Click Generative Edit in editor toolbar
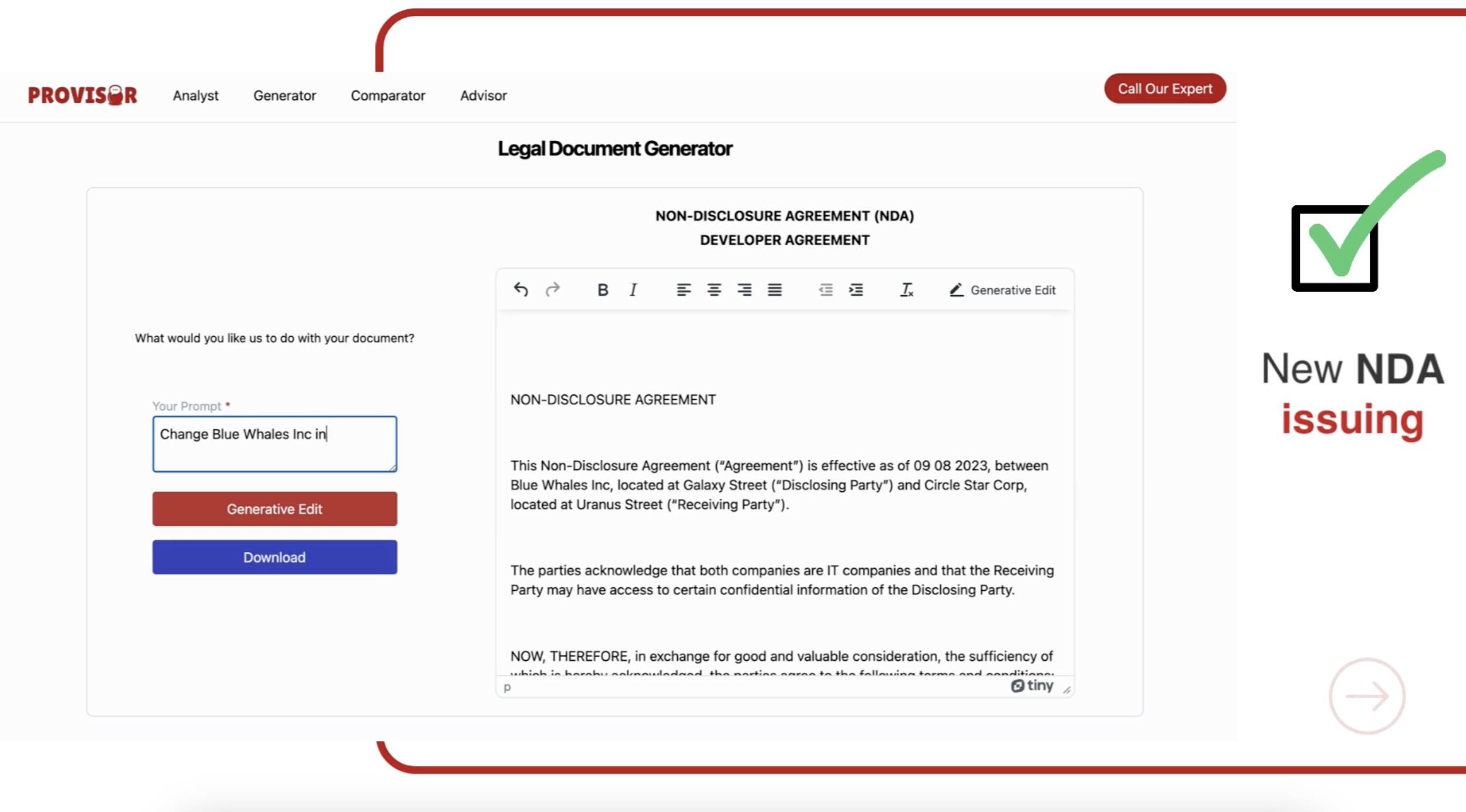This screenshot has height=812, width=1466. point(1002,290)
